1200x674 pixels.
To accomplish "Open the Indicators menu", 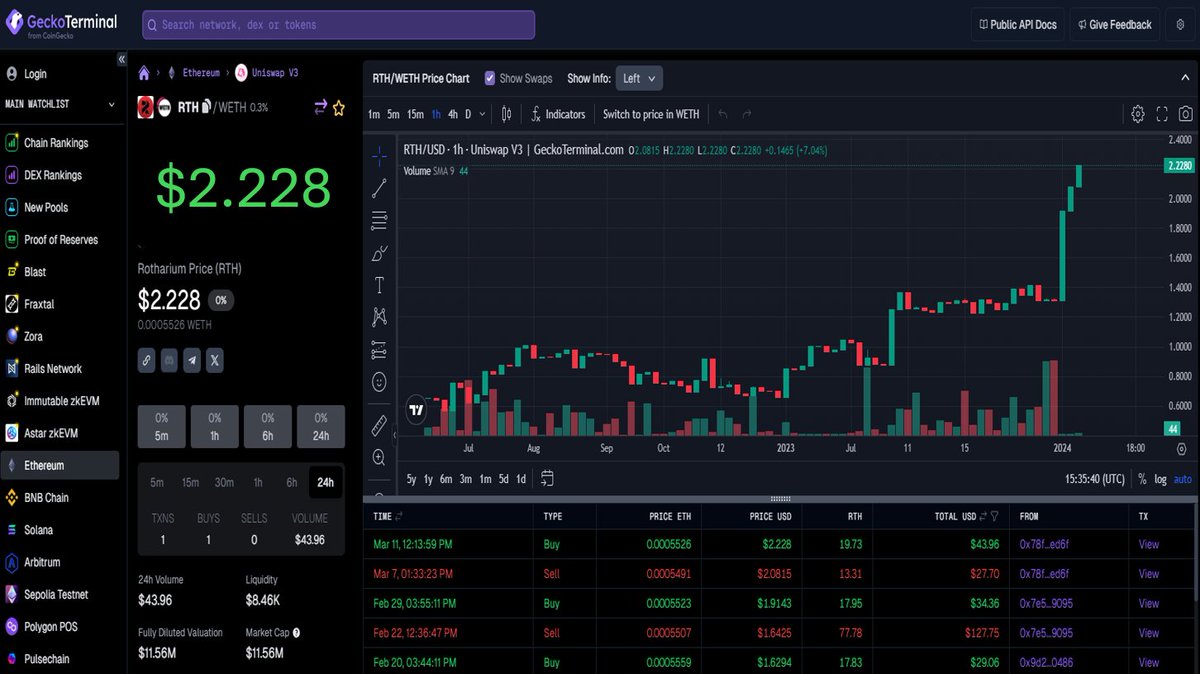I will (558, 114).
